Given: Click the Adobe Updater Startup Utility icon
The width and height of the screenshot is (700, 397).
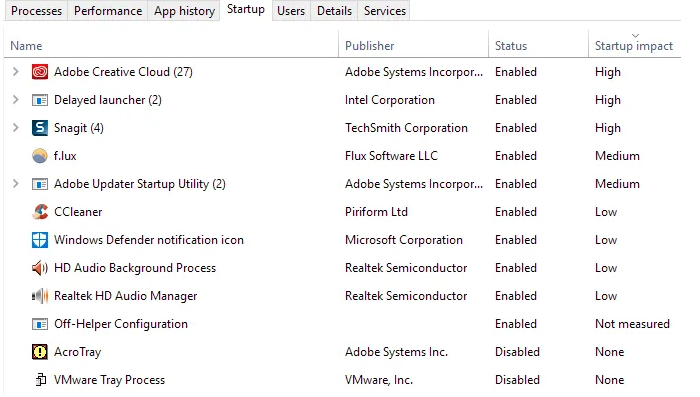Looking at the screenshot, I should (40, 184).
